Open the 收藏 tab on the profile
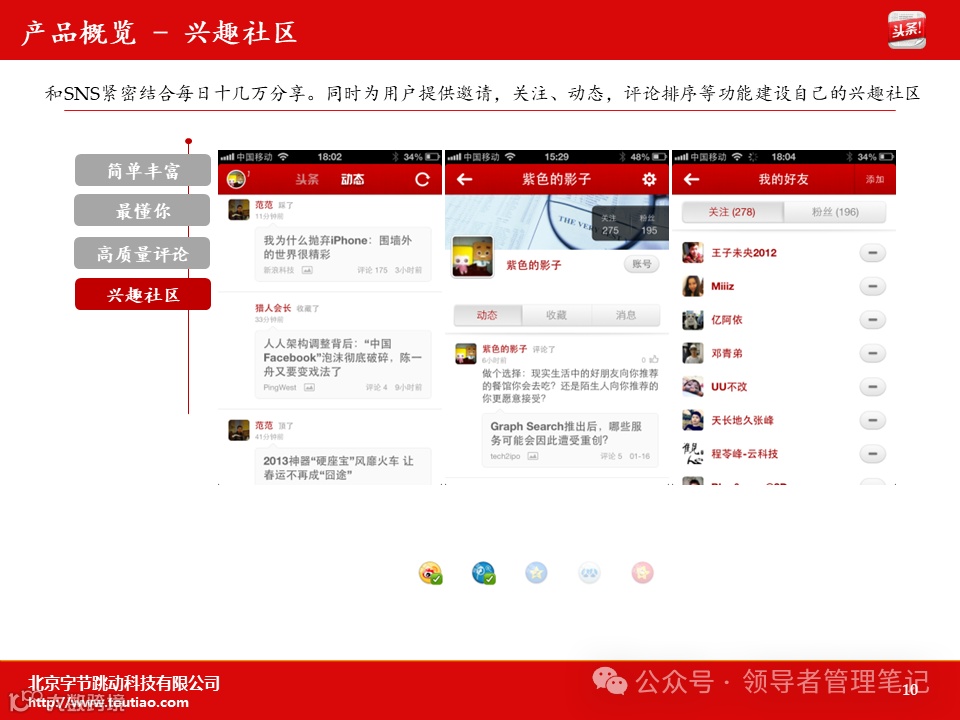This screenshot has width=960, height=720. point(556,315)
